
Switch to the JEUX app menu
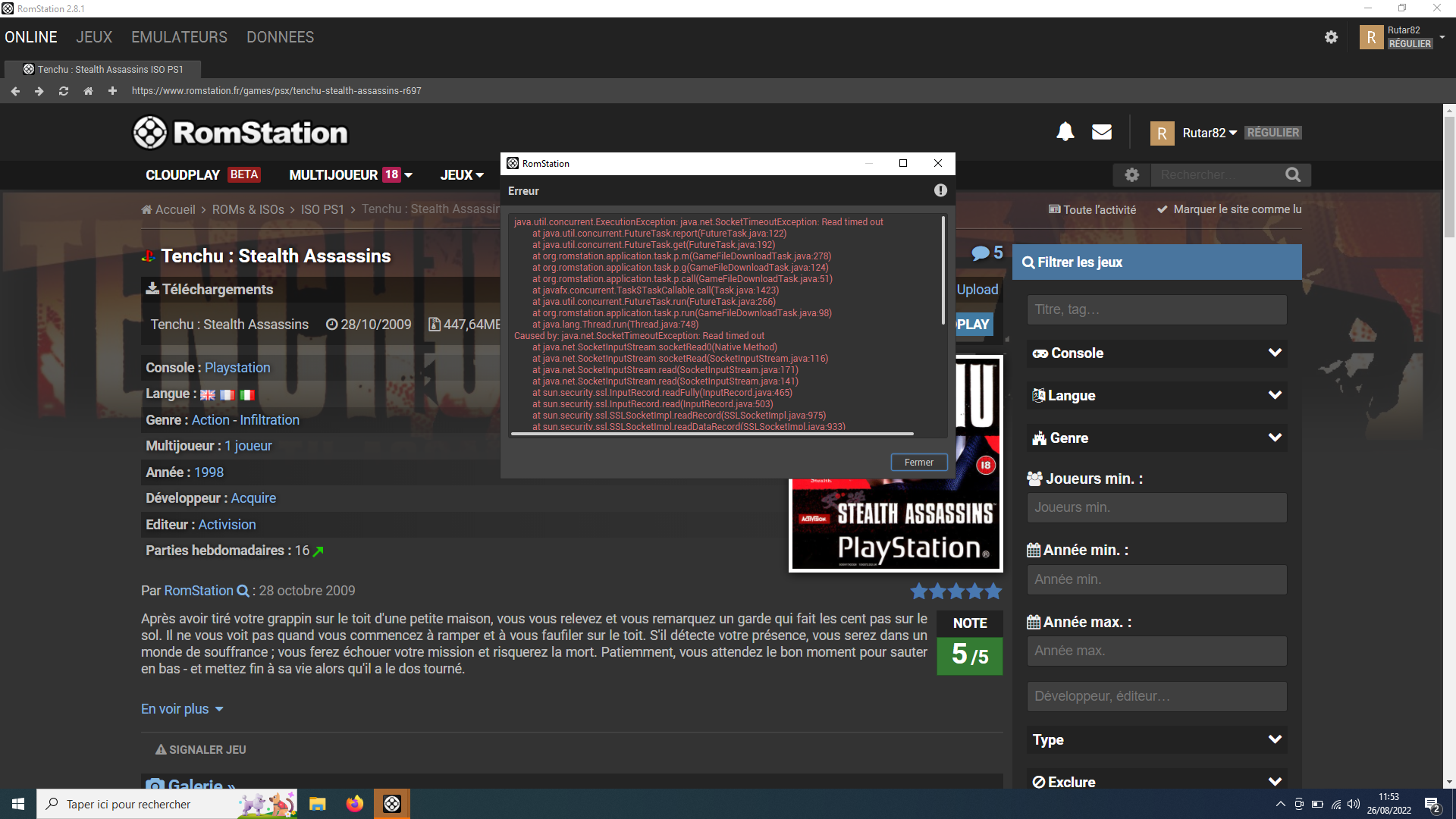(x=94, y=37)
